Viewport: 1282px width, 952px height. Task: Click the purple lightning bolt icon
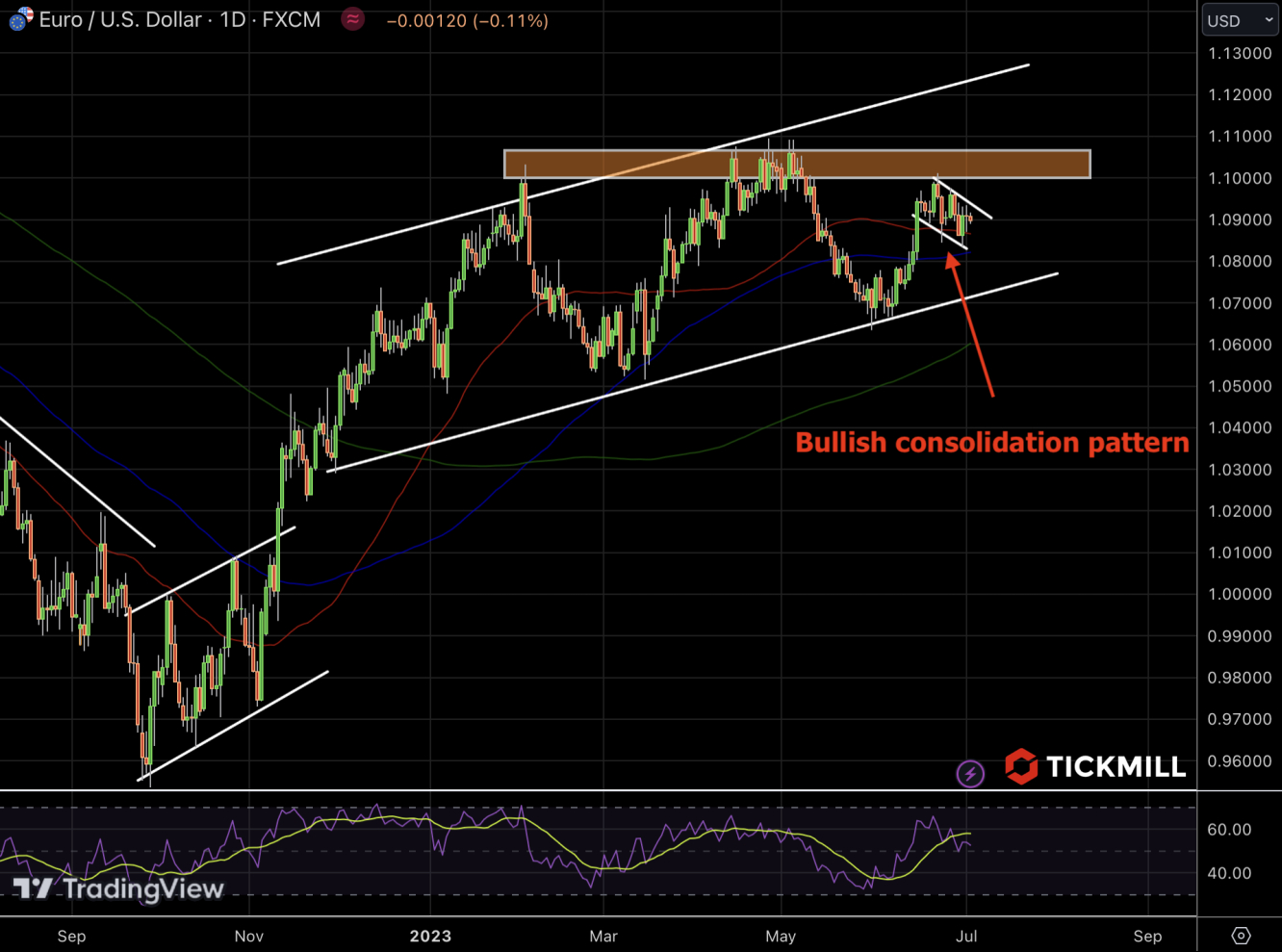pyautogui.click(x=970, y=773)
